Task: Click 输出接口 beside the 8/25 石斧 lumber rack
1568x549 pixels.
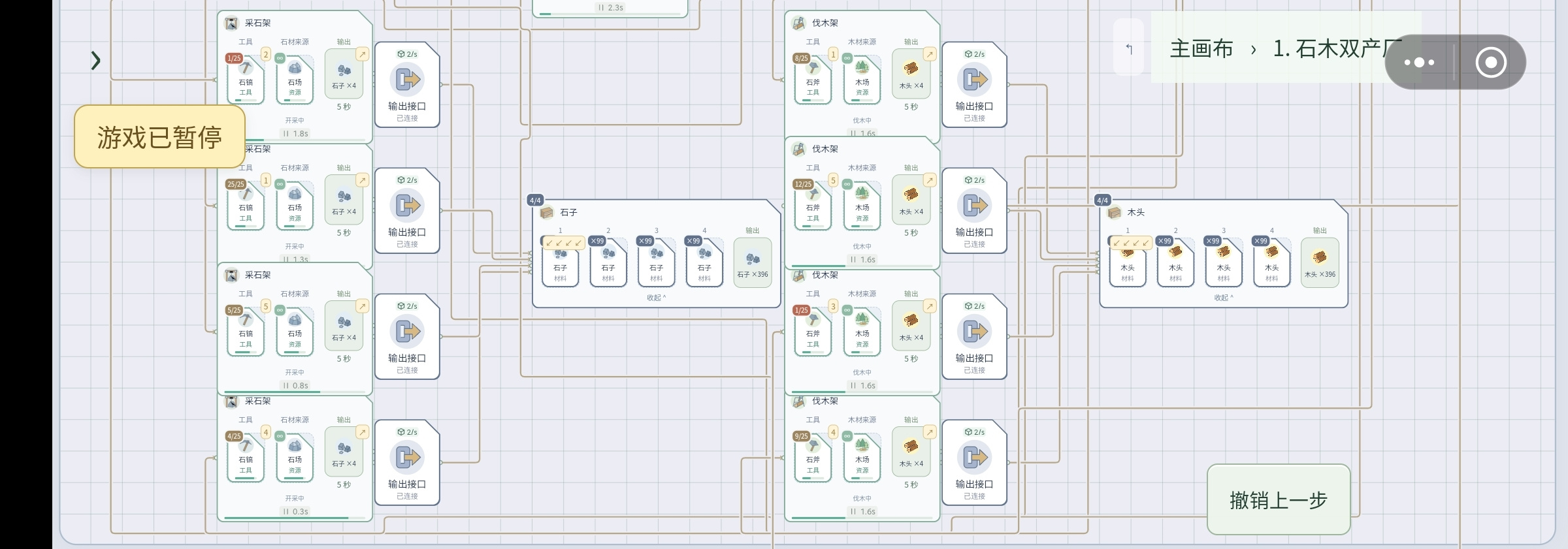Action: coord(974,85)
